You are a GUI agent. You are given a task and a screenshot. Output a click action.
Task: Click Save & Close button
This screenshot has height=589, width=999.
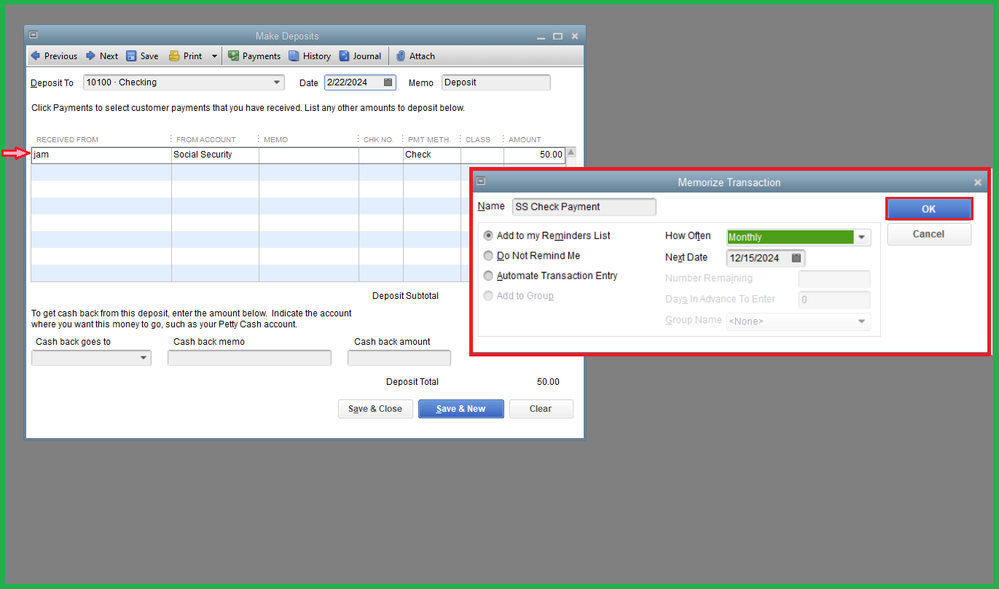click(x=375, y=409)
